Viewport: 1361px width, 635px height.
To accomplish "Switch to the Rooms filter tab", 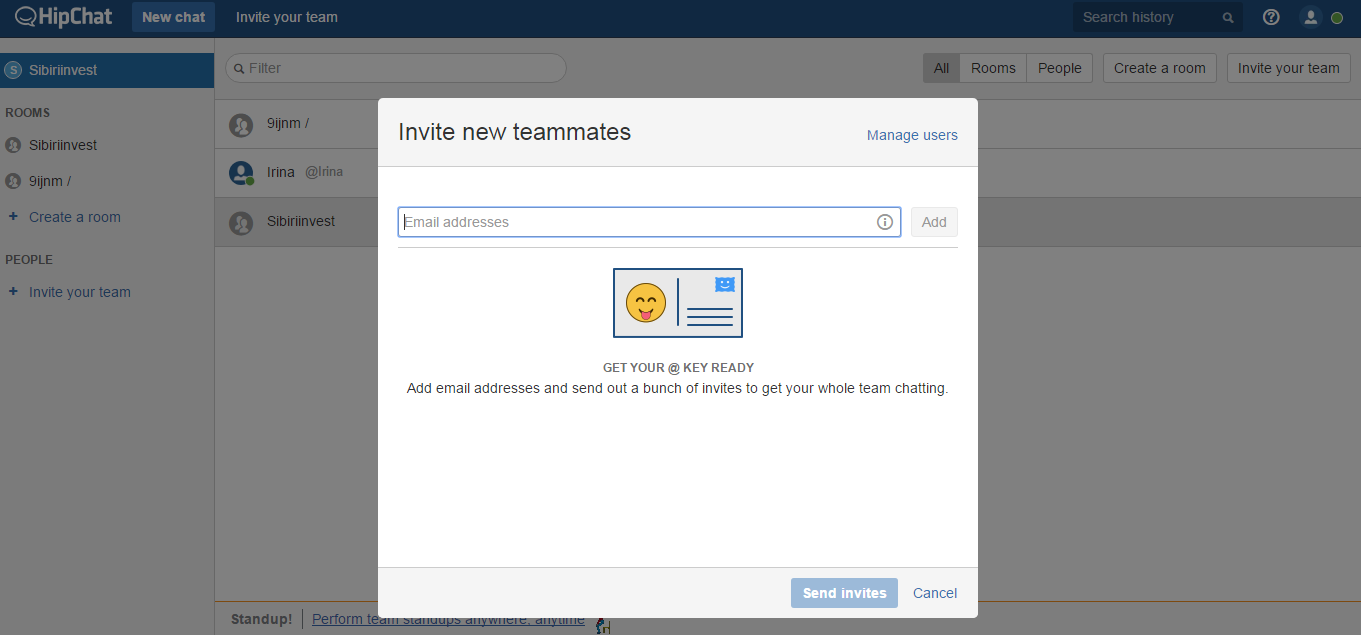I will [993, 68].
